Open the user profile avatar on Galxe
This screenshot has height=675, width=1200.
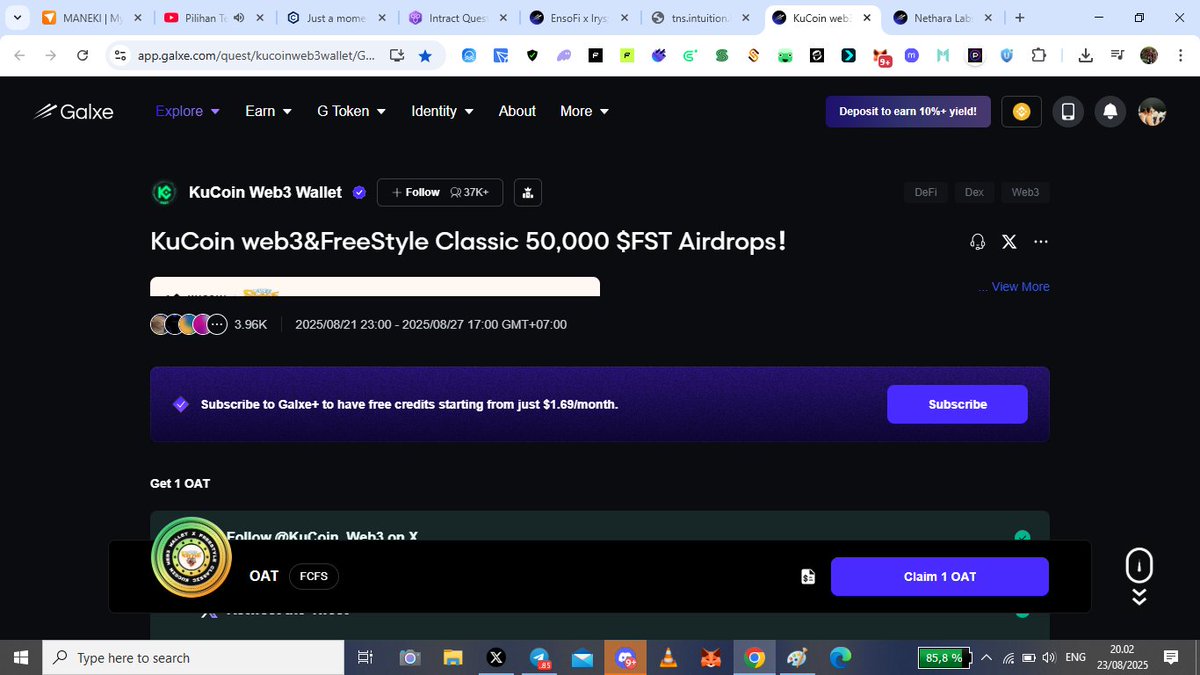coord(1152,112)
